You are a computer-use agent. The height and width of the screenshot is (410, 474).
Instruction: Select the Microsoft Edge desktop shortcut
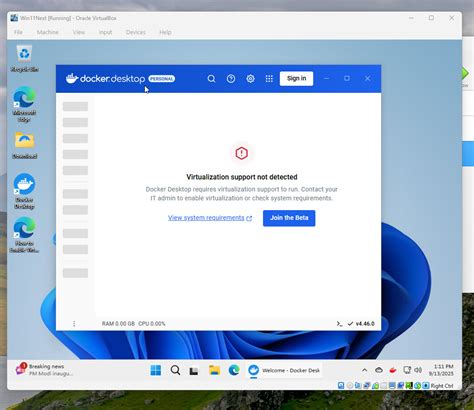point(24,104)
